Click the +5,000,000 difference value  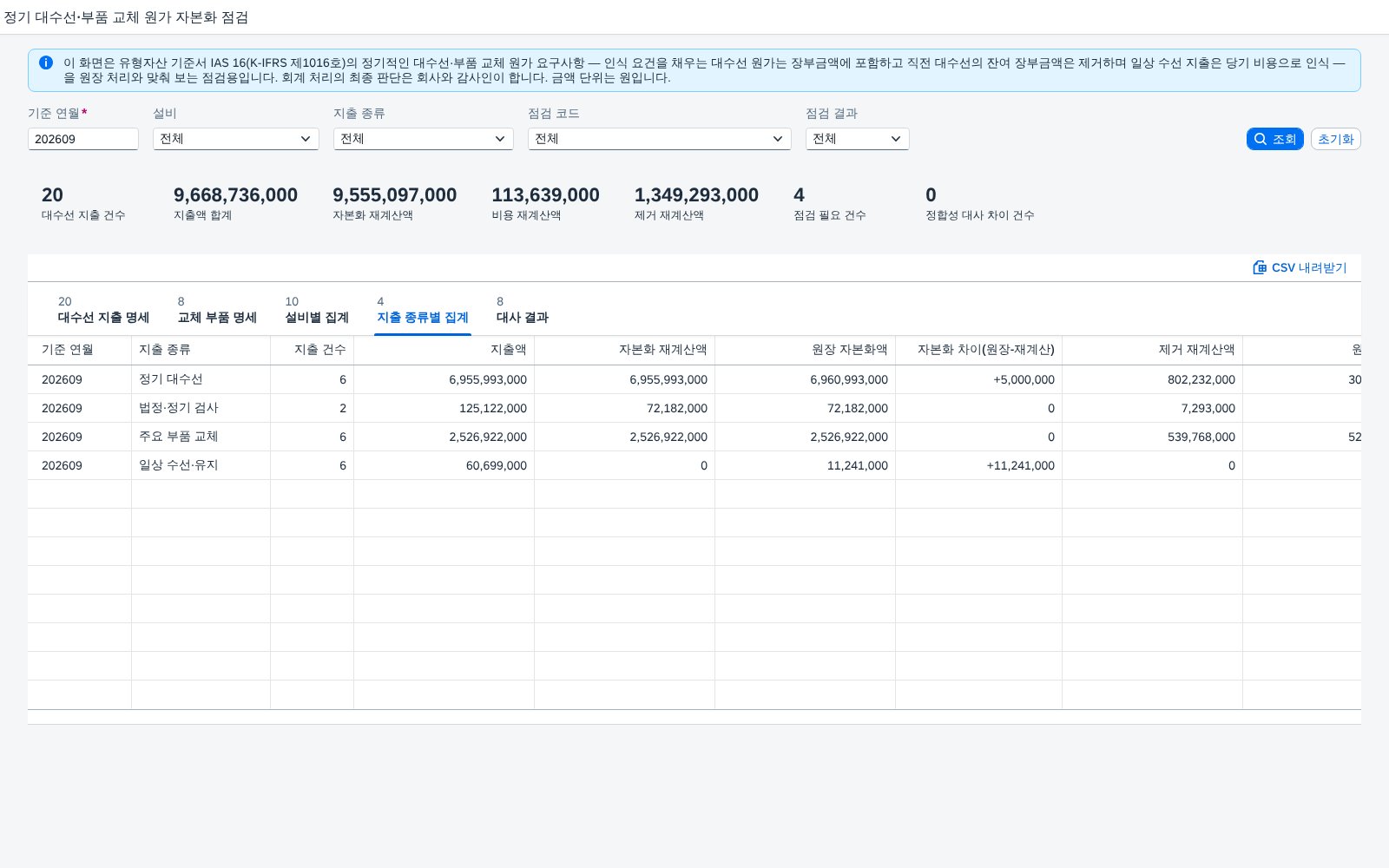pyautogui.click(x=1024, y=379)
